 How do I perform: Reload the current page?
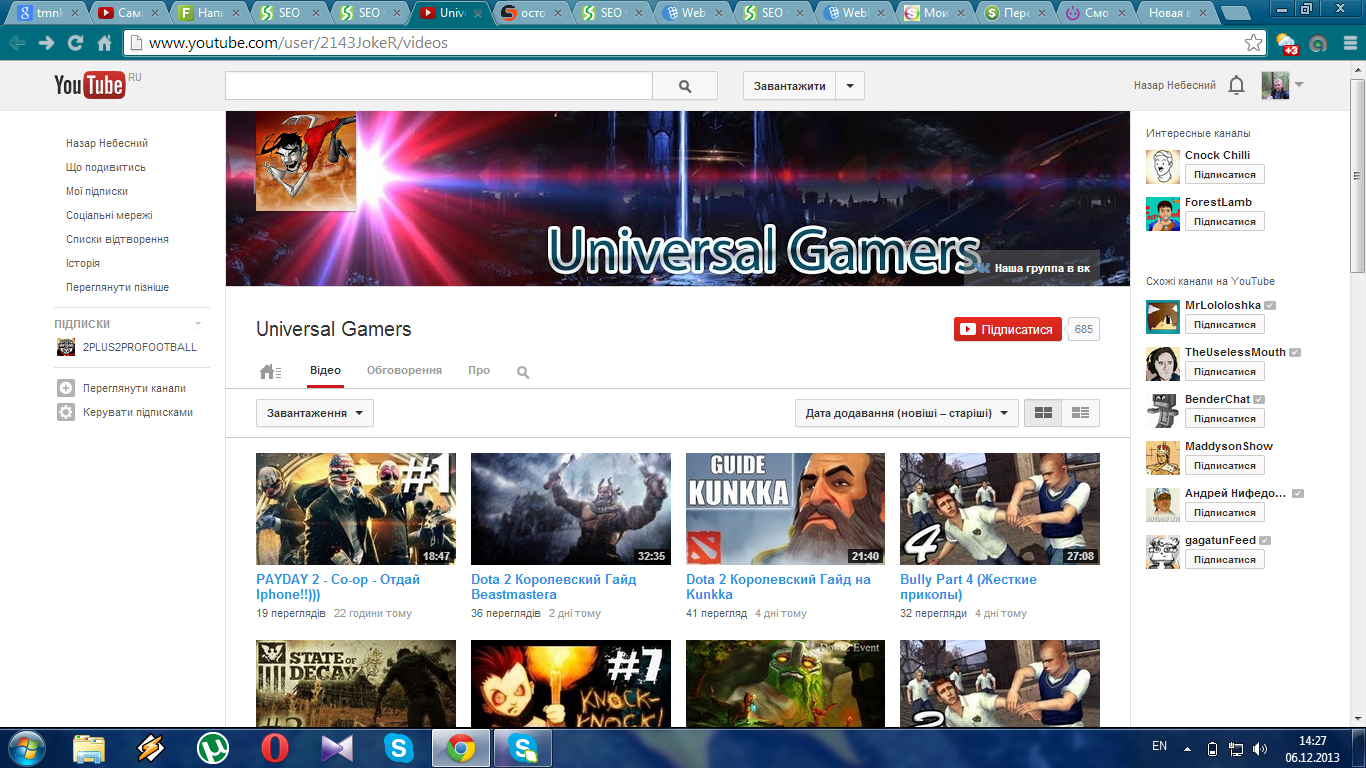click(x=75, y=43)
